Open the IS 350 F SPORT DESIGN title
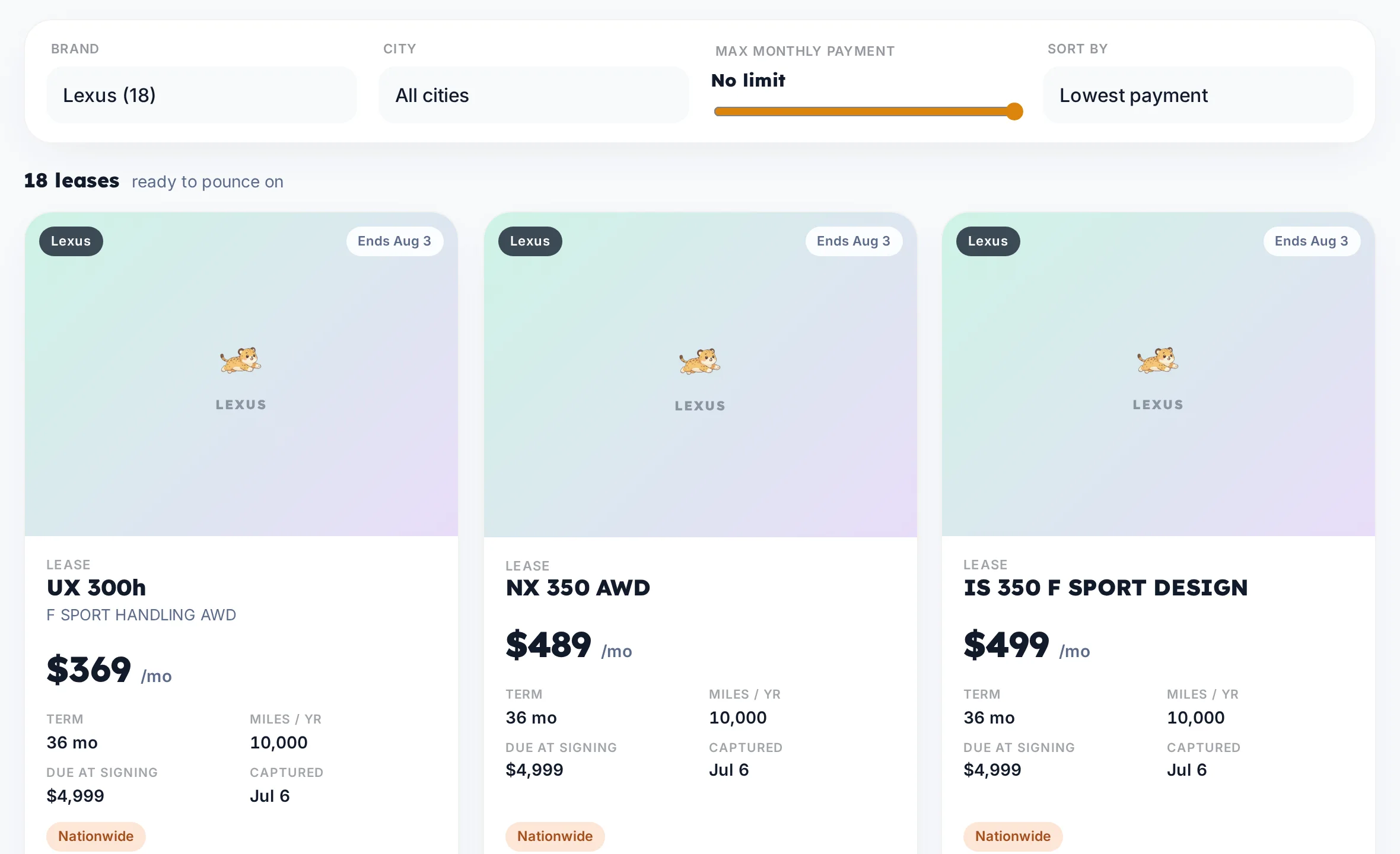Screen dimensions: 1400x854 (x=1106, y=588)
